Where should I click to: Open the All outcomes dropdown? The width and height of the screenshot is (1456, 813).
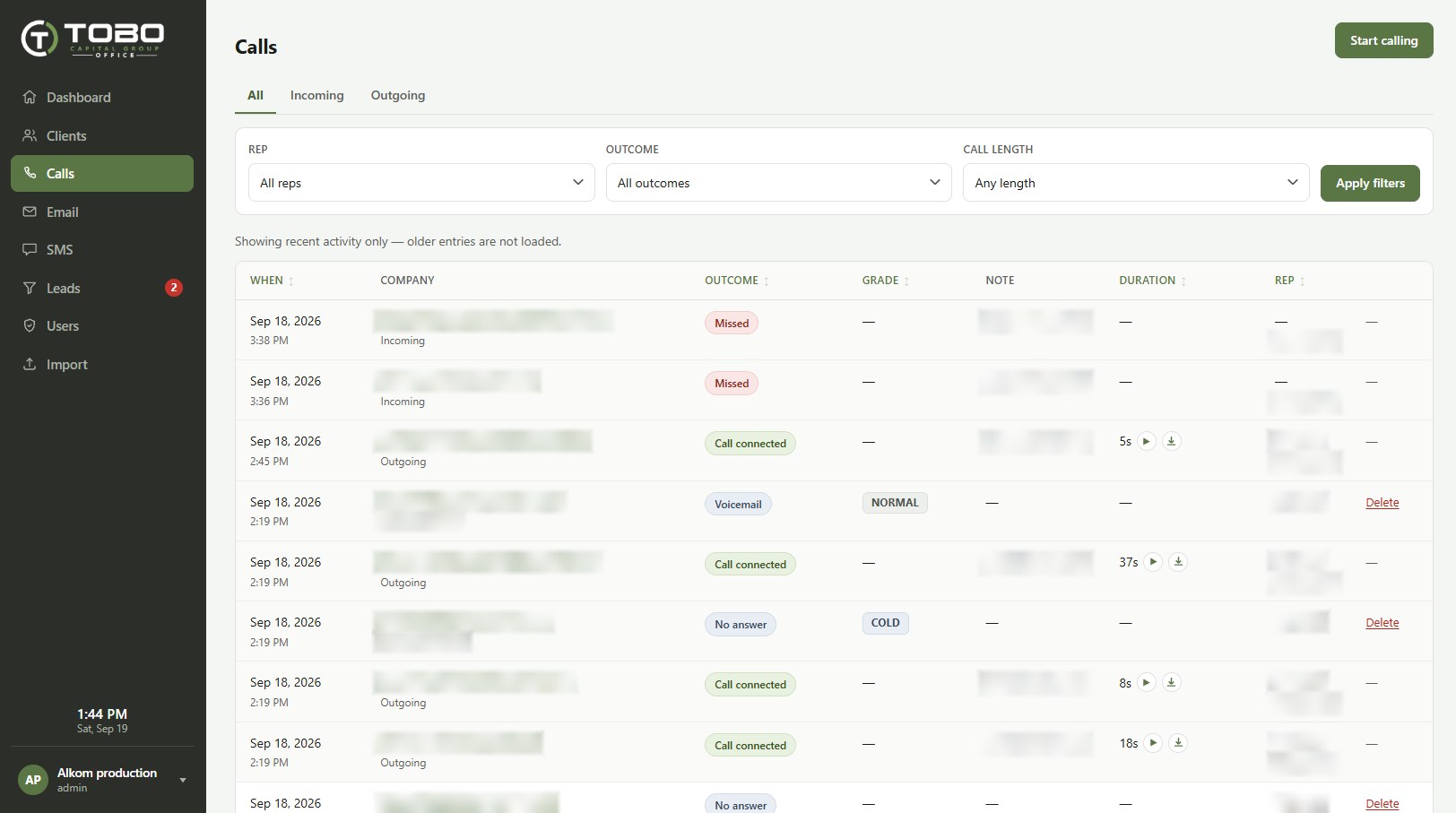tap(778, 183)
